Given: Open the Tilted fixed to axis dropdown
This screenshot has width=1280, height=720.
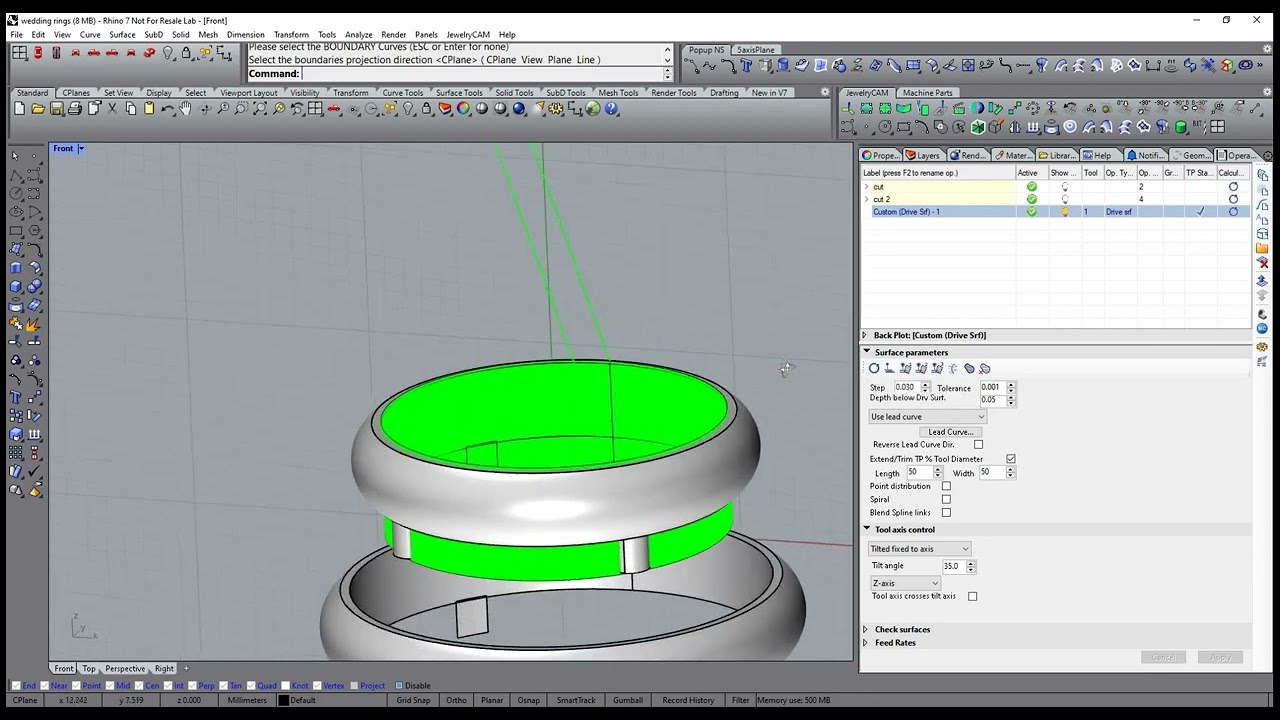Looking at the screenshot, I should 920,549.
